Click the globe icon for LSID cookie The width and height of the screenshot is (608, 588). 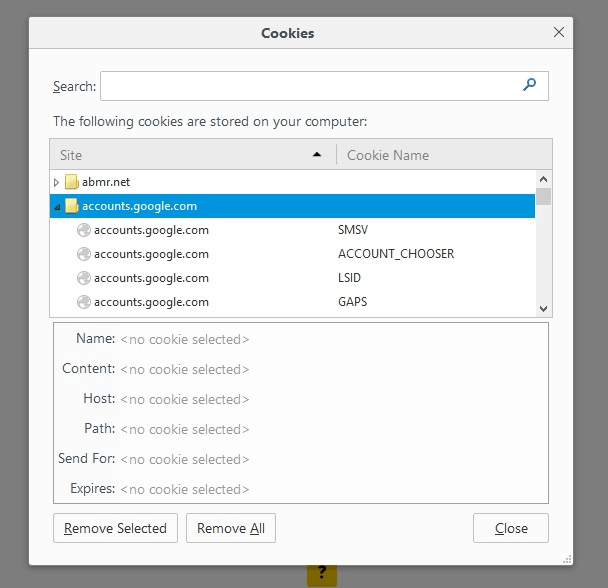[x=84, y=278]
